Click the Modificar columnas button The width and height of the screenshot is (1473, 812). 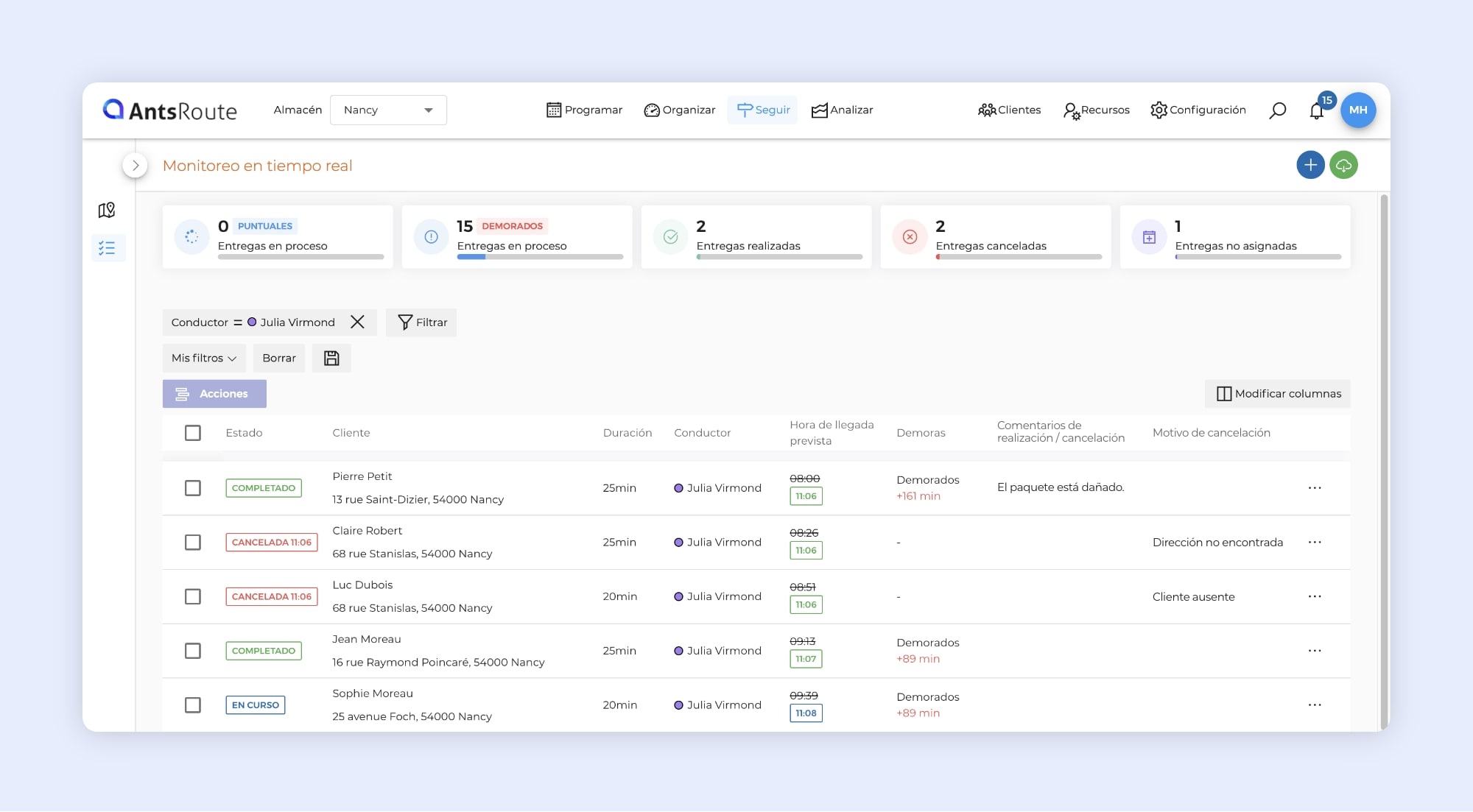click(x=1278, y=394)
